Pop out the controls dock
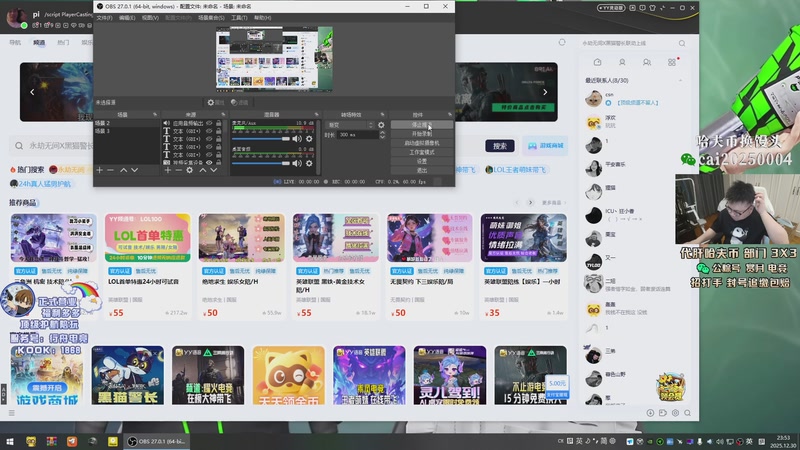The image size is (800, 450). [449, 114]
